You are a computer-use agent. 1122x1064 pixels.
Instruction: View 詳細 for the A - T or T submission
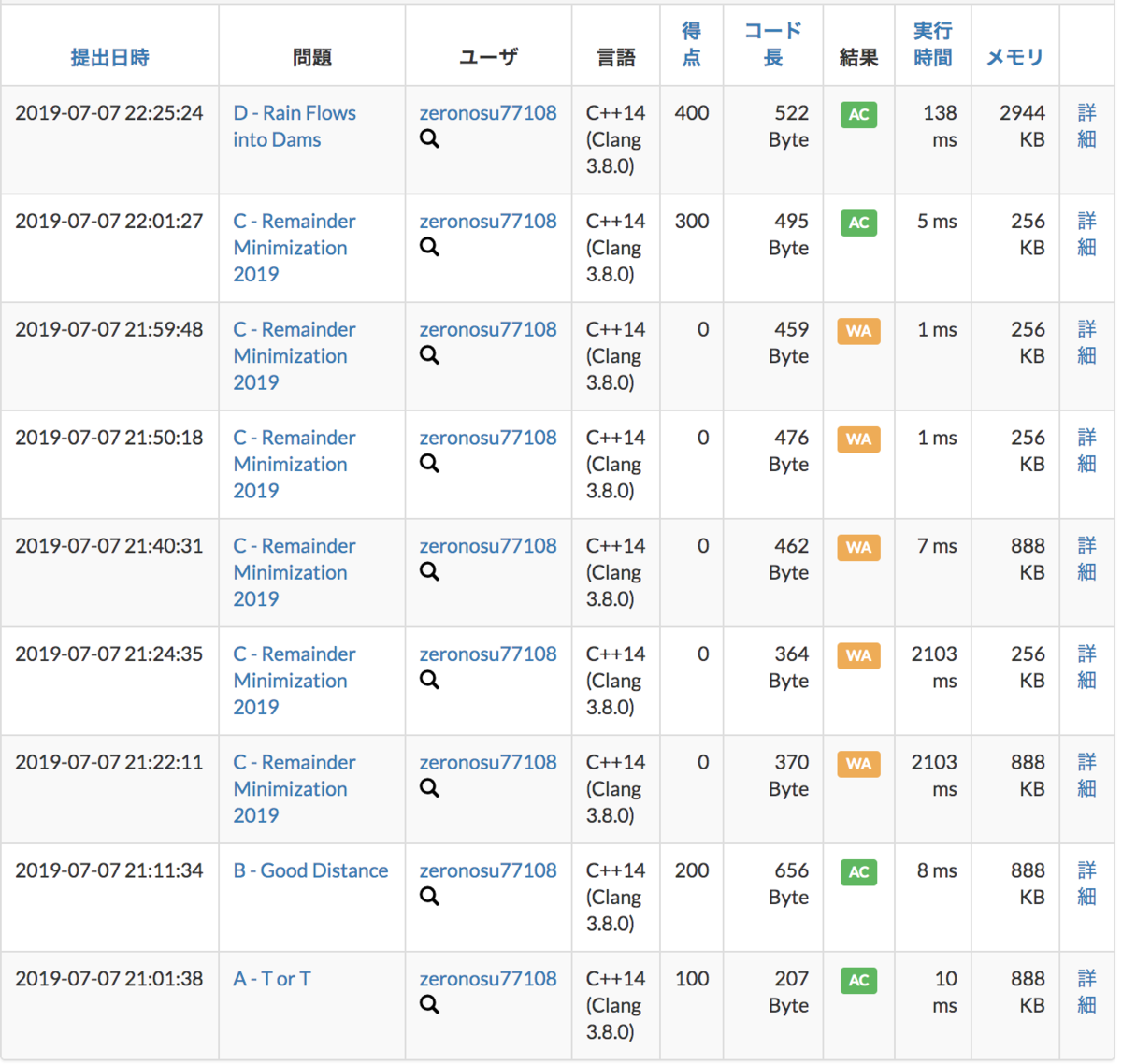tap(1086, 991)
